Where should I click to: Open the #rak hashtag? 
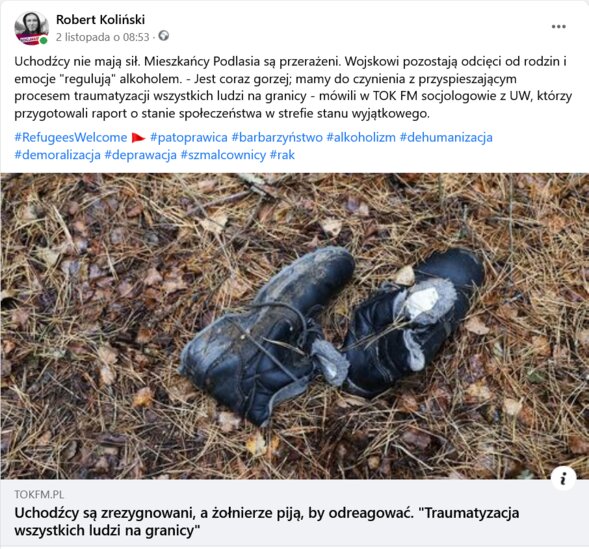(282, 155)
